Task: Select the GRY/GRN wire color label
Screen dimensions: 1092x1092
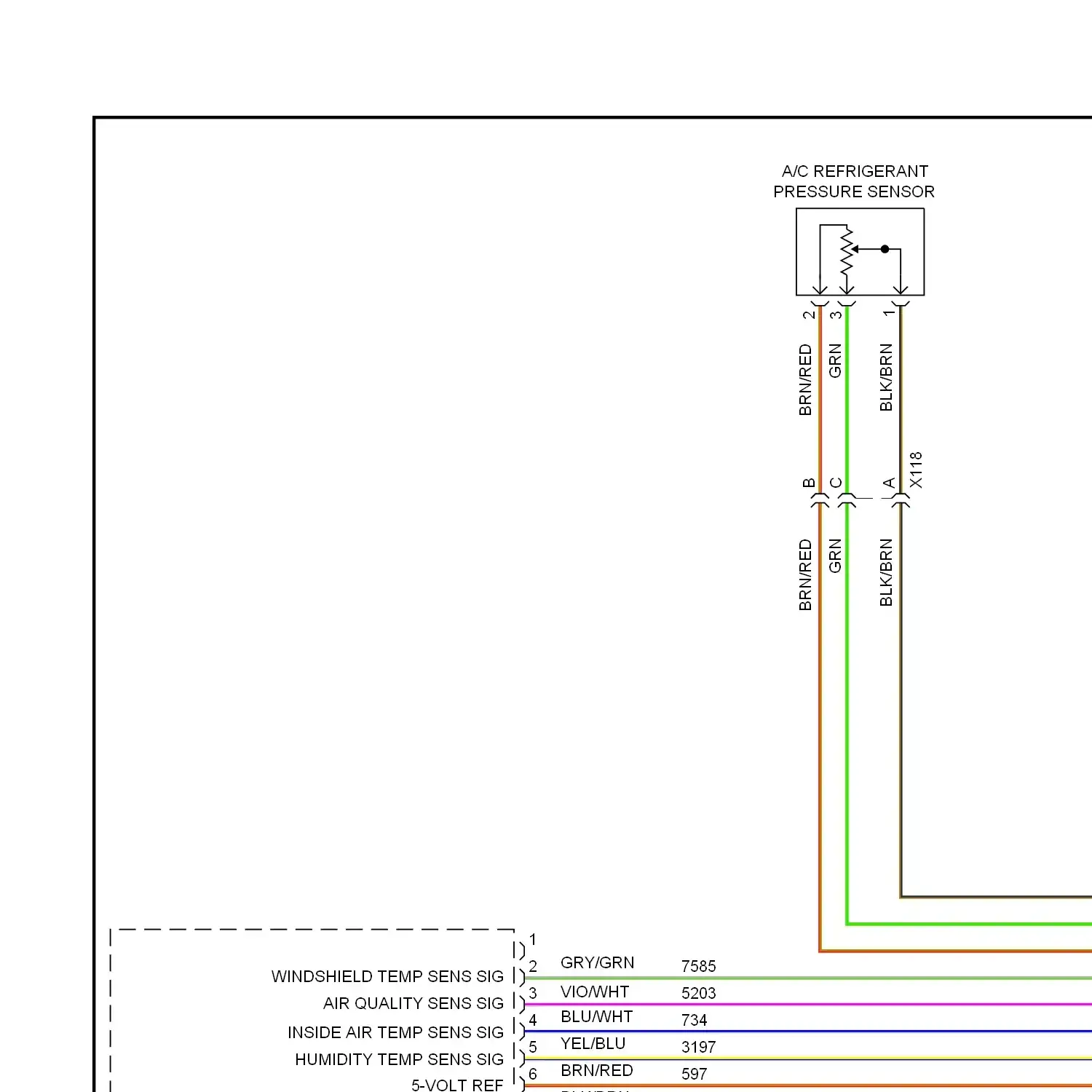Action: click(x=597, y=962)
